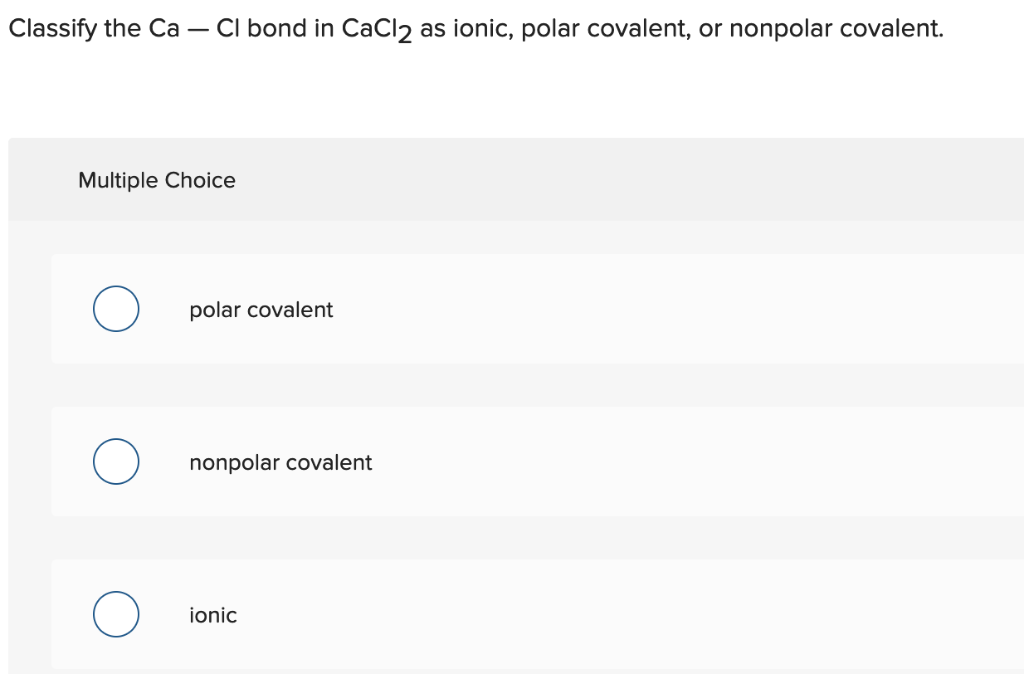Click the circle next to polar covalent

pyautogui.click(x=116, y=309)
